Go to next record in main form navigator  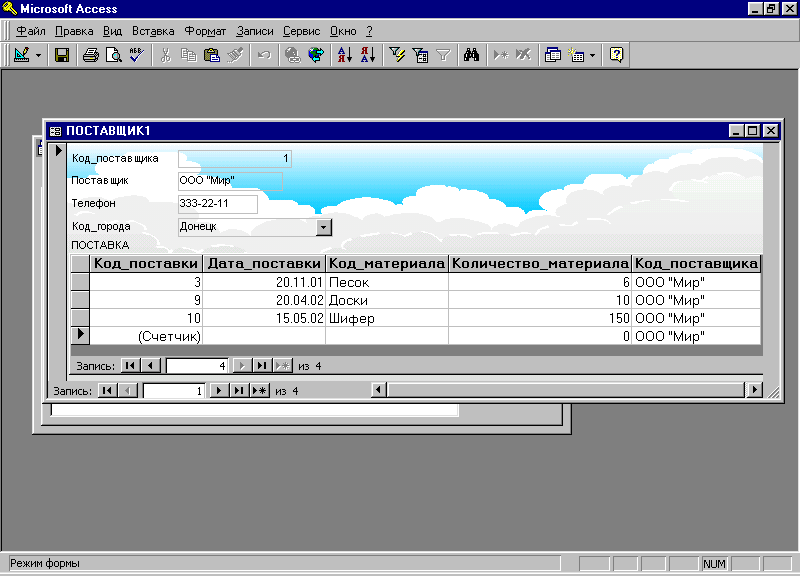(219, 391)
